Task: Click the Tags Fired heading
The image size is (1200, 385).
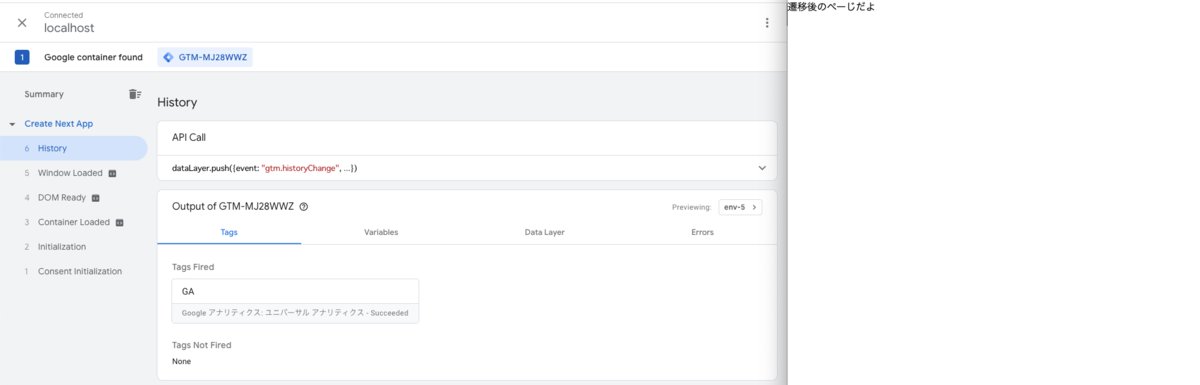Action: pyautogui.click(x=193, y=267)
